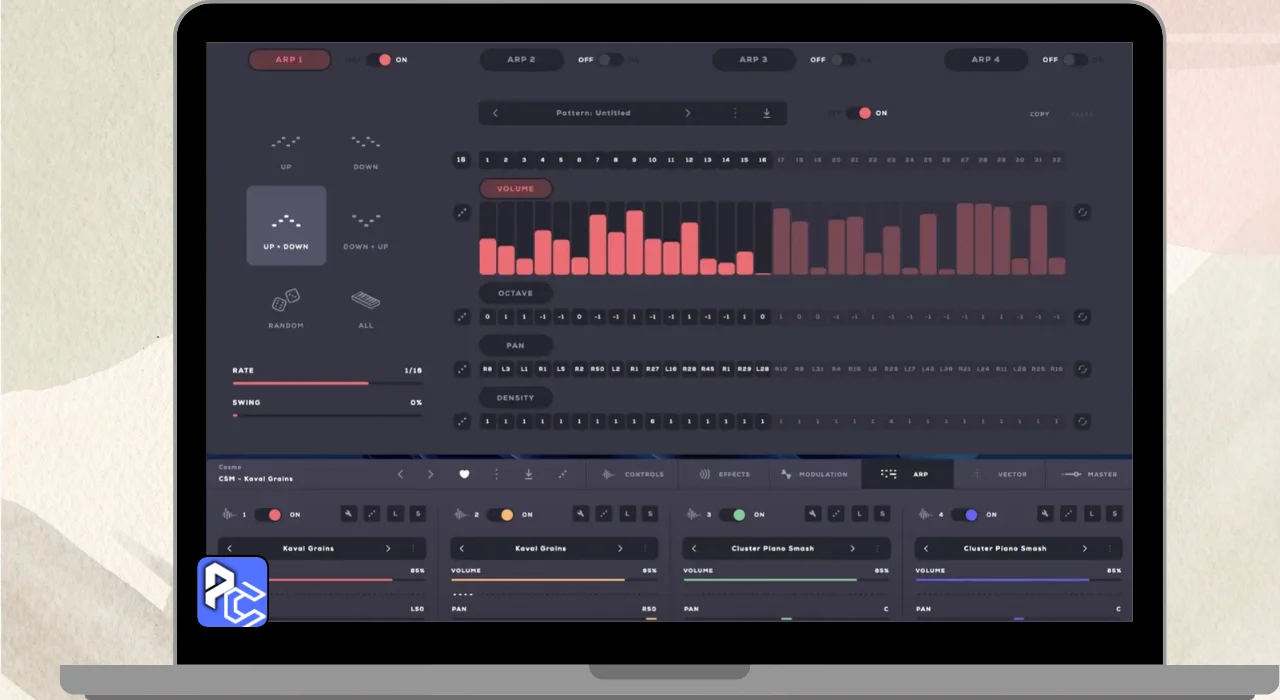Select the DOWN arpeggio mode icon
1280x700 pixels.
(x=366, y=142)
